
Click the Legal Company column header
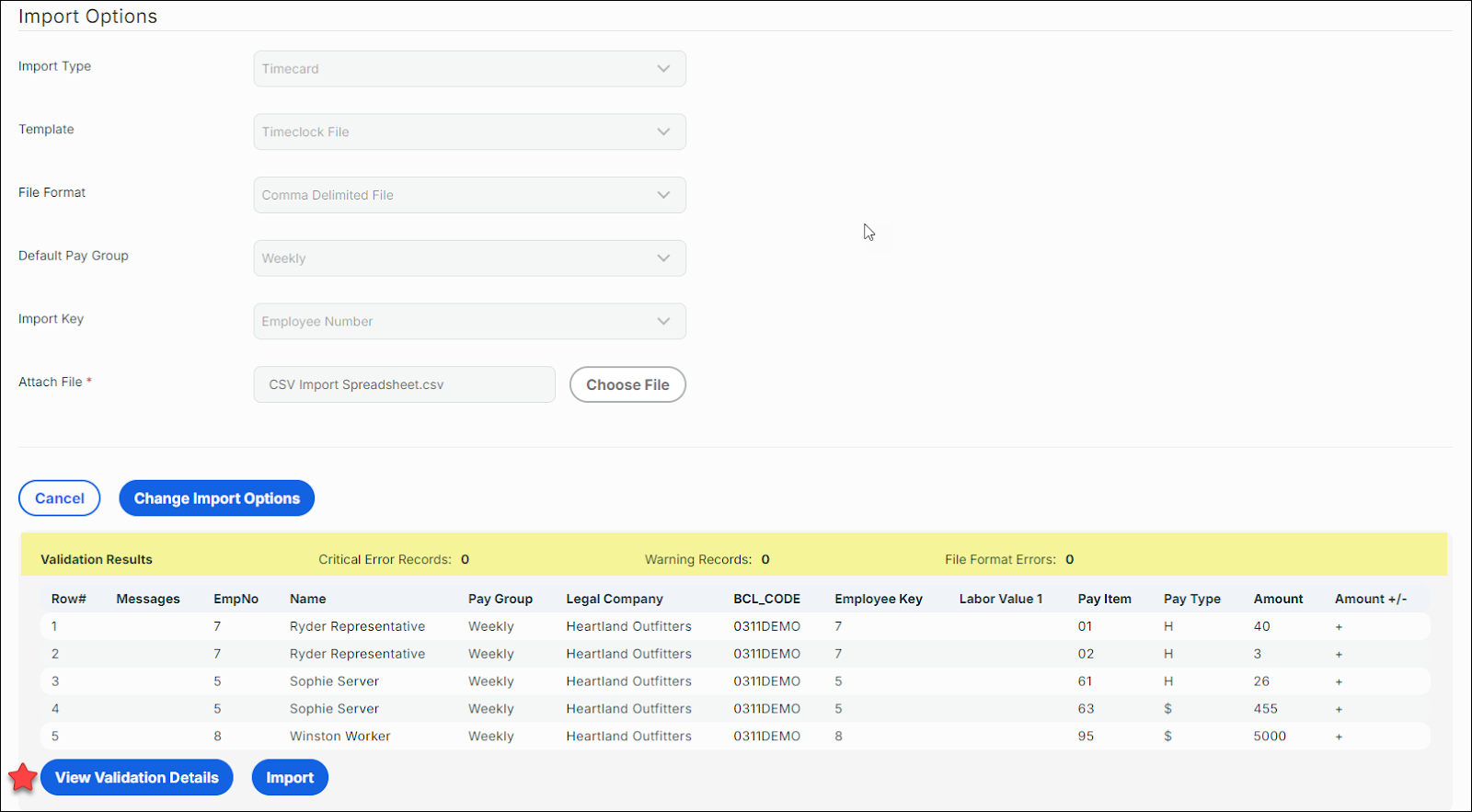(x=614, y=599)
